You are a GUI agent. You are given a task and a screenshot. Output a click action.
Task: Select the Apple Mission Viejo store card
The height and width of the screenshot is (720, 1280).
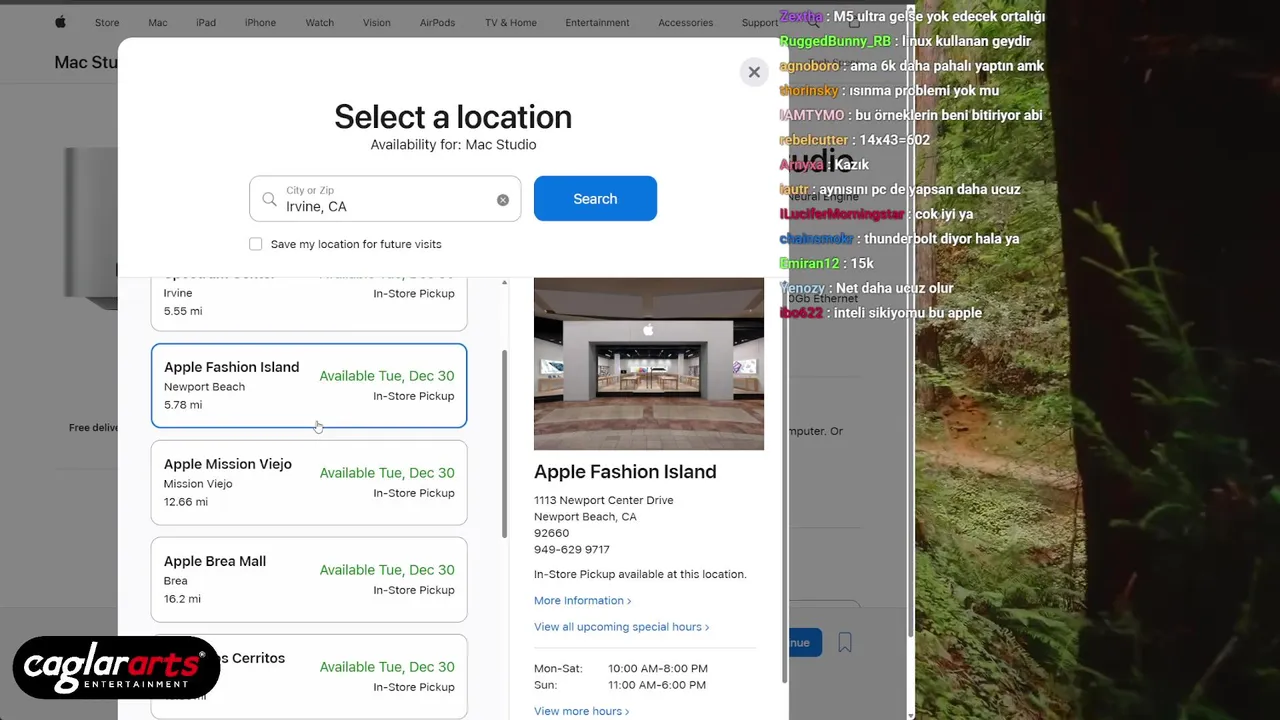tap(309, 482)
